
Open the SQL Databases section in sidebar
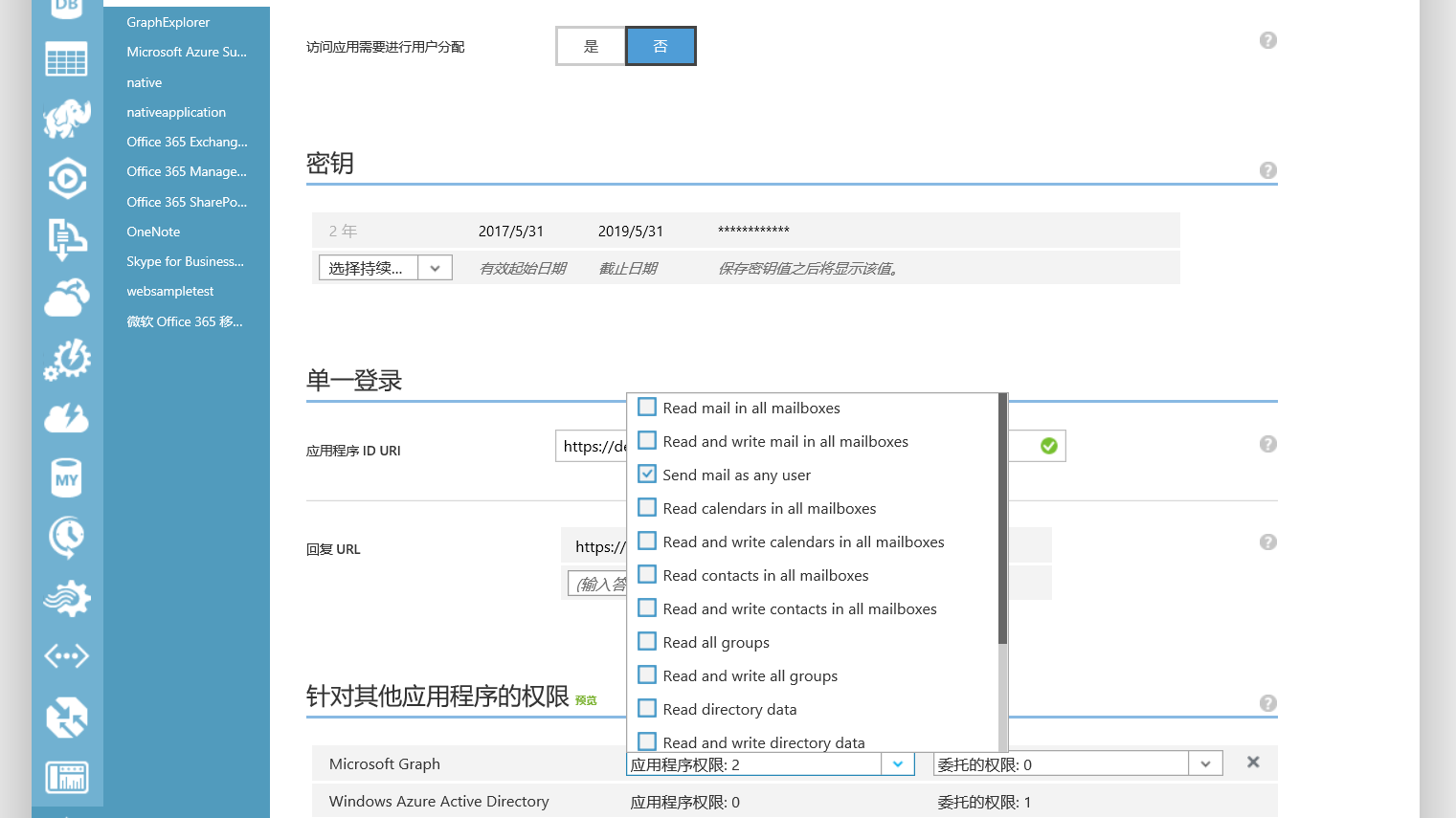click(x=66, y=8)
